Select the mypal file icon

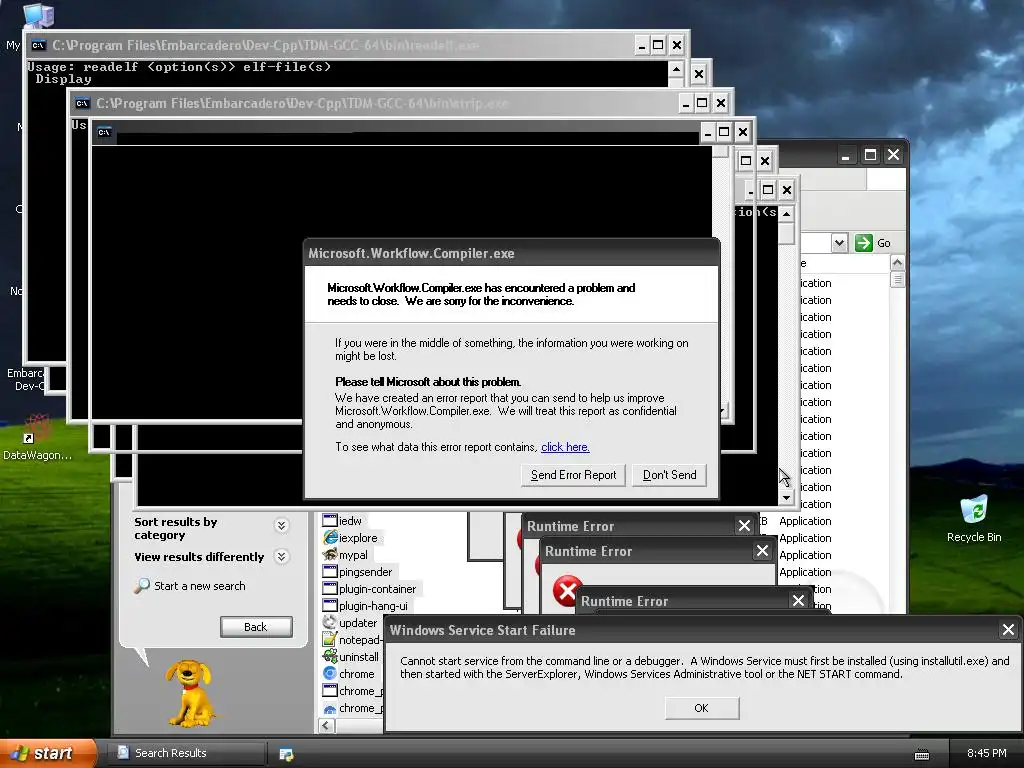tap(330, 554)
